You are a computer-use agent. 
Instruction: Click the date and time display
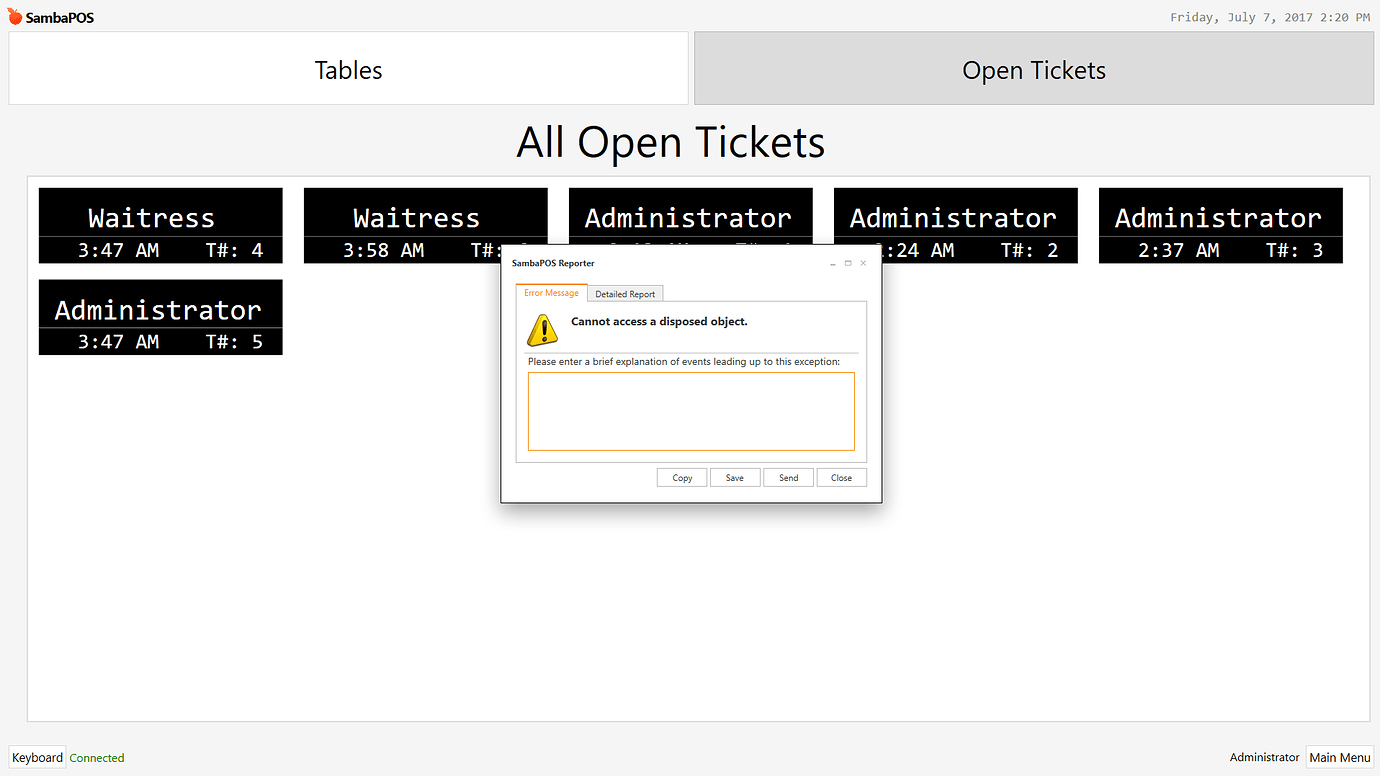click(1270, 17)
